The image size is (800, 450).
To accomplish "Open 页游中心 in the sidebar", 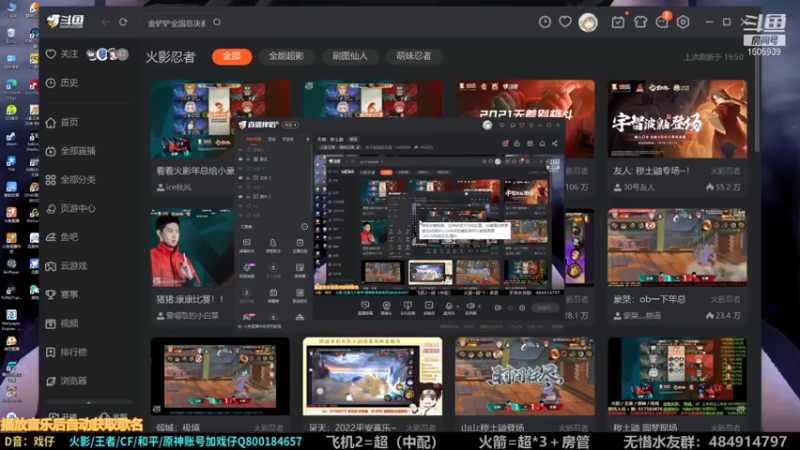I will 70,208.
